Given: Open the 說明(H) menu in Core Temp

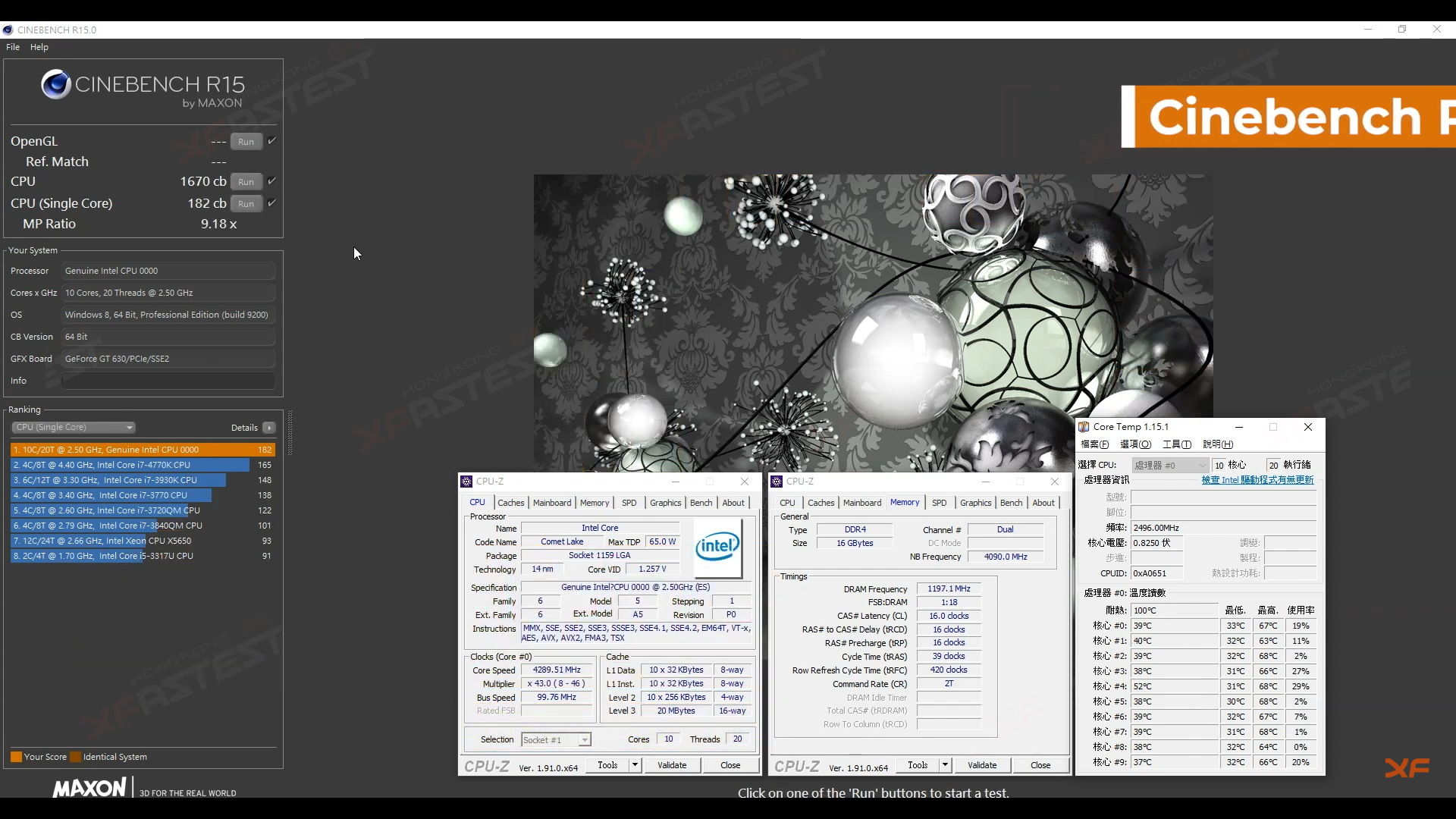Looking at the screenshot, I should coord(1218,444).
